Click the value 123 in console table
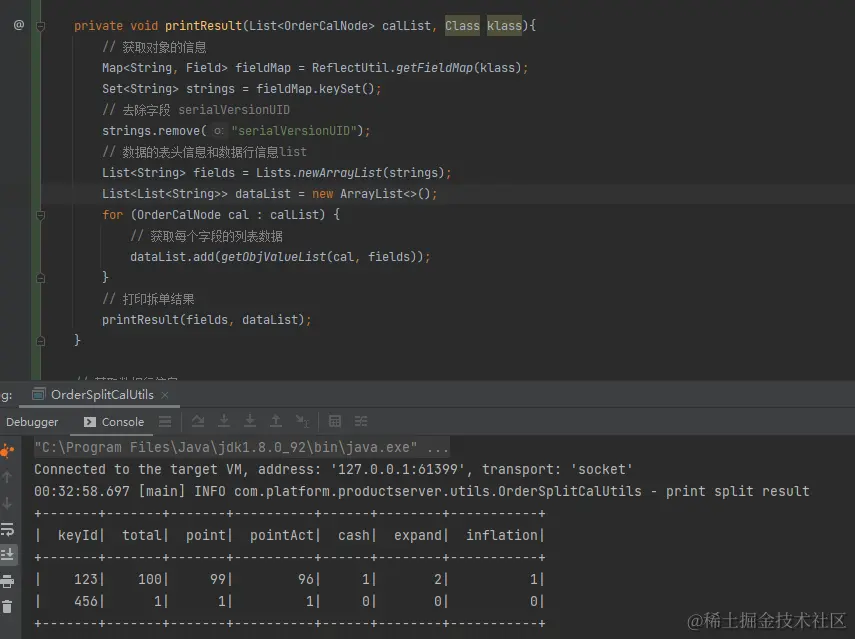 pyautogui.click(x=86, y=579)
